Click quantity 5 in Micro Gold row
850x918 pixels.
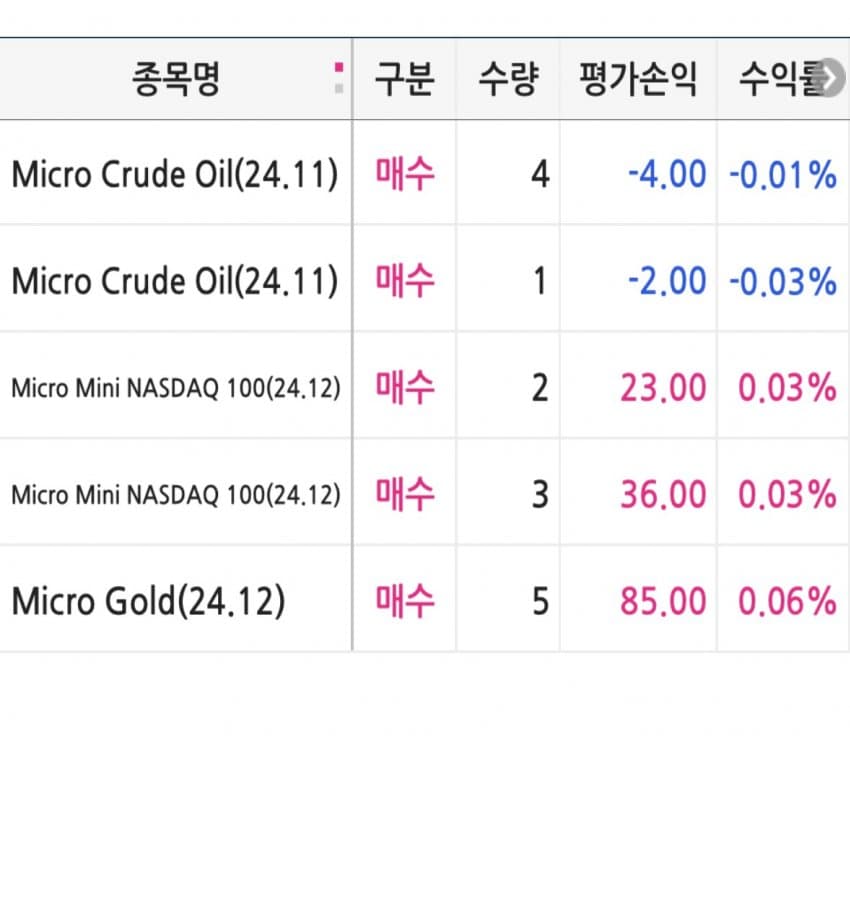point(539,601)
